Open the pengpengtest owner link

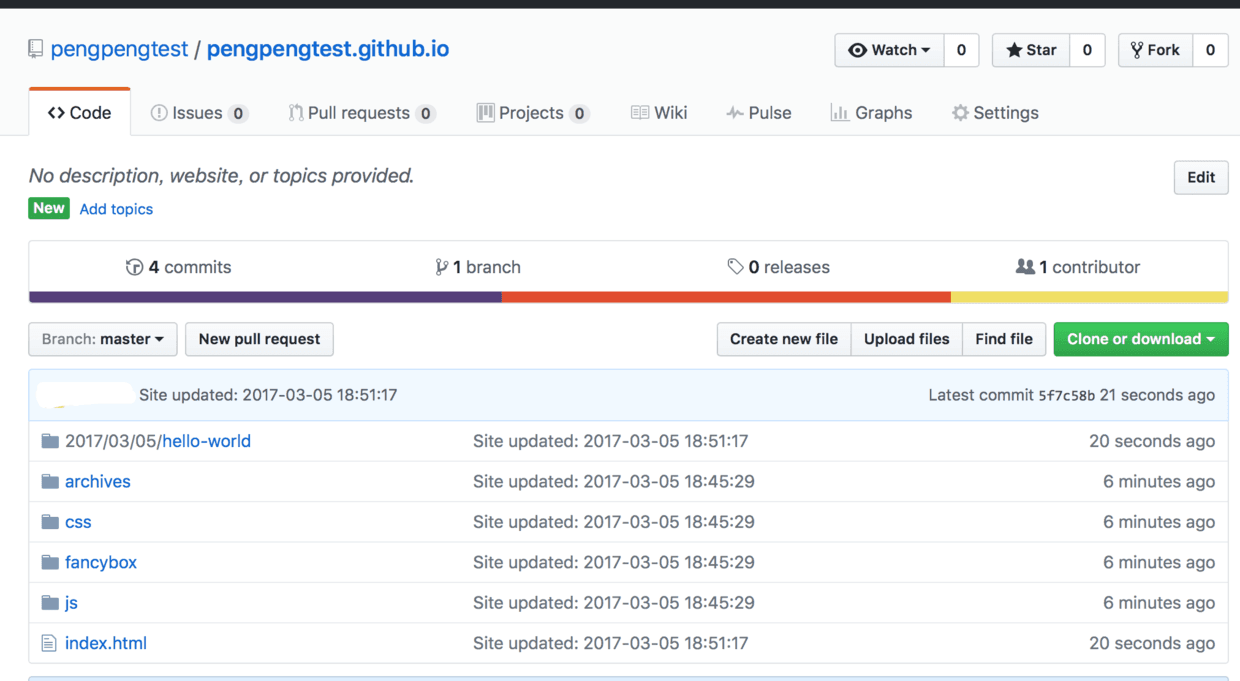click(x=119, y=49)
